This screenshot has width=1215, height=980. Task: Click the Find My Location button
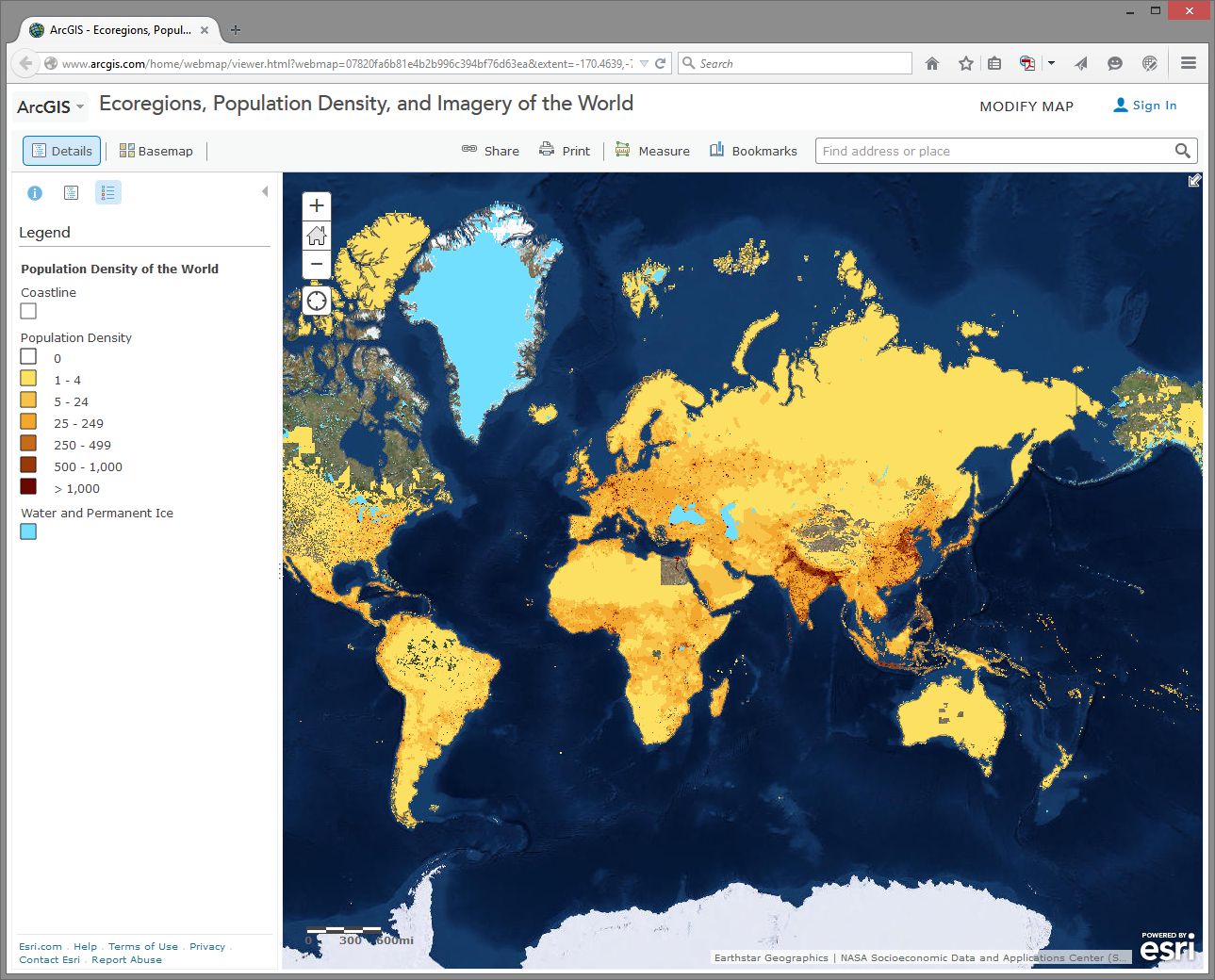(x=316, y=301)
